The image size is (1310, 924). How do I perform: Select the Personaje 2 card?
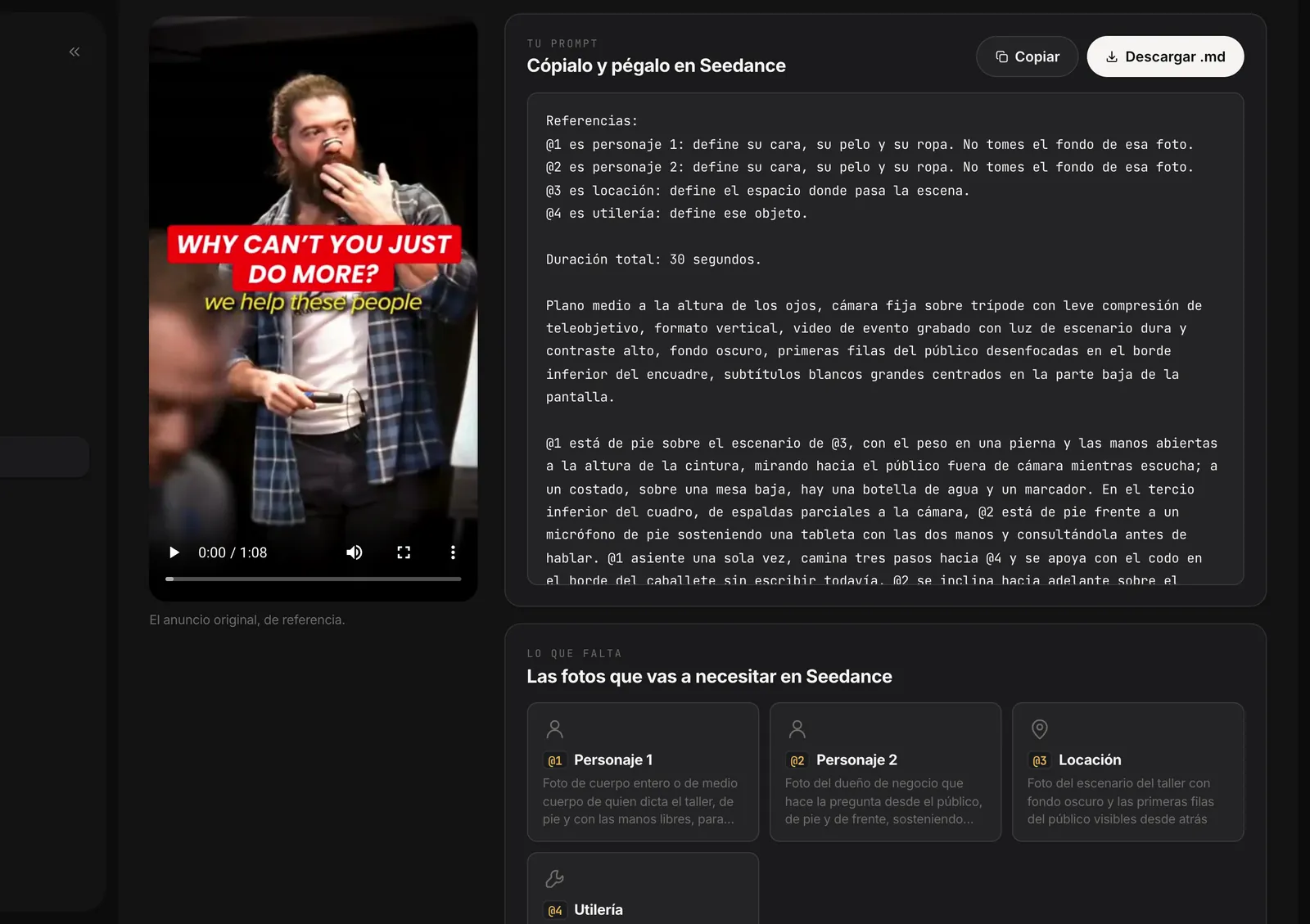pyautogui.click(x=885, y=772)
